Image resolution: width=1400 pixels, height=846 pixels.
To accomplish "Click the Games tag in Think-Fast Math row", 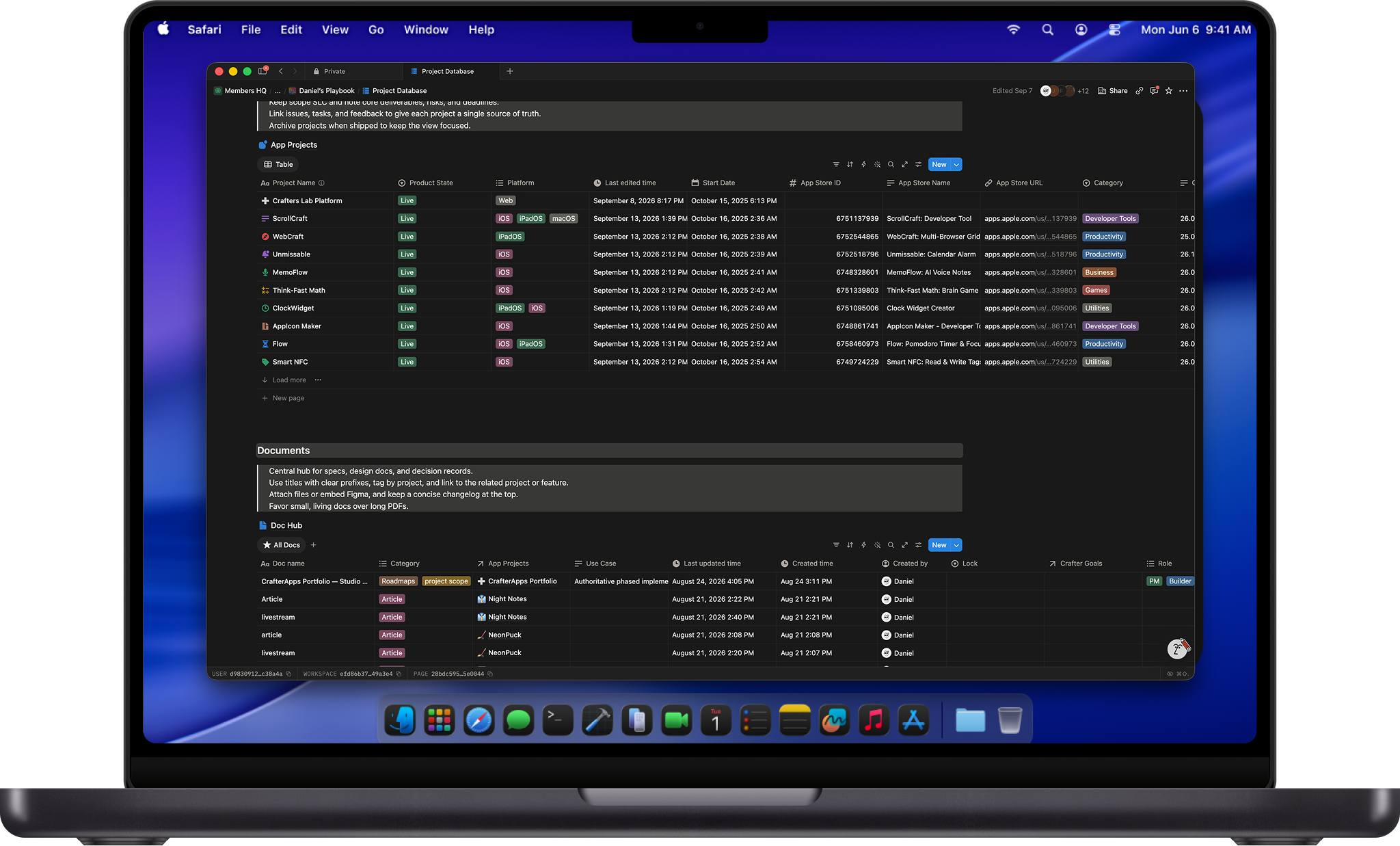I will point(1096,290).
